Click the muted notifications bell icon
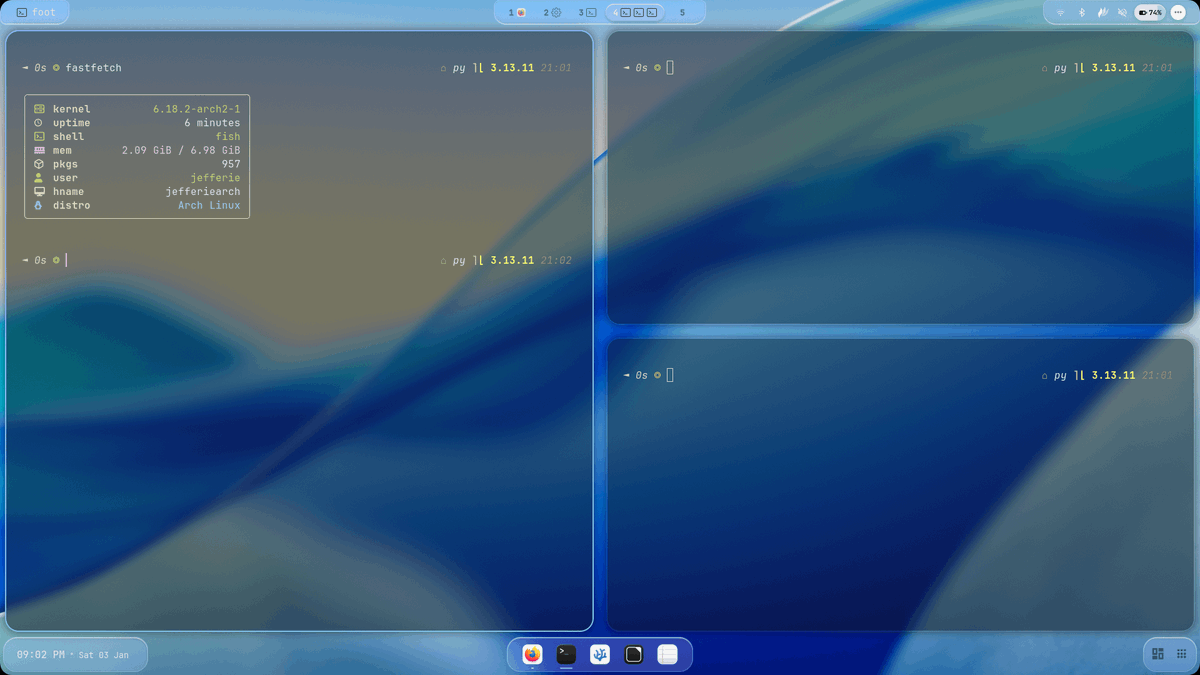 click(x=1122, y=13)
